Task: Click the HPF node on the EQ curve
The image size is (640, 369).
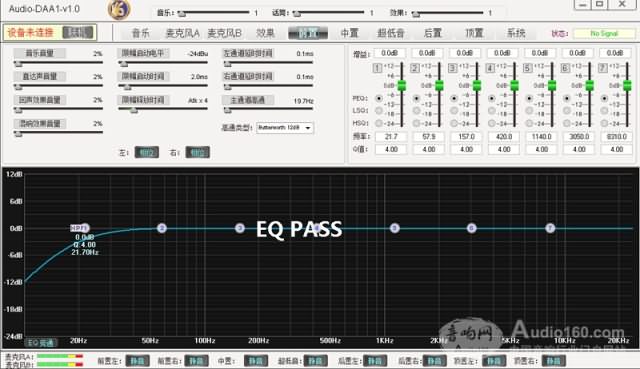Action: pyautogui.click(x=79, y=228)
